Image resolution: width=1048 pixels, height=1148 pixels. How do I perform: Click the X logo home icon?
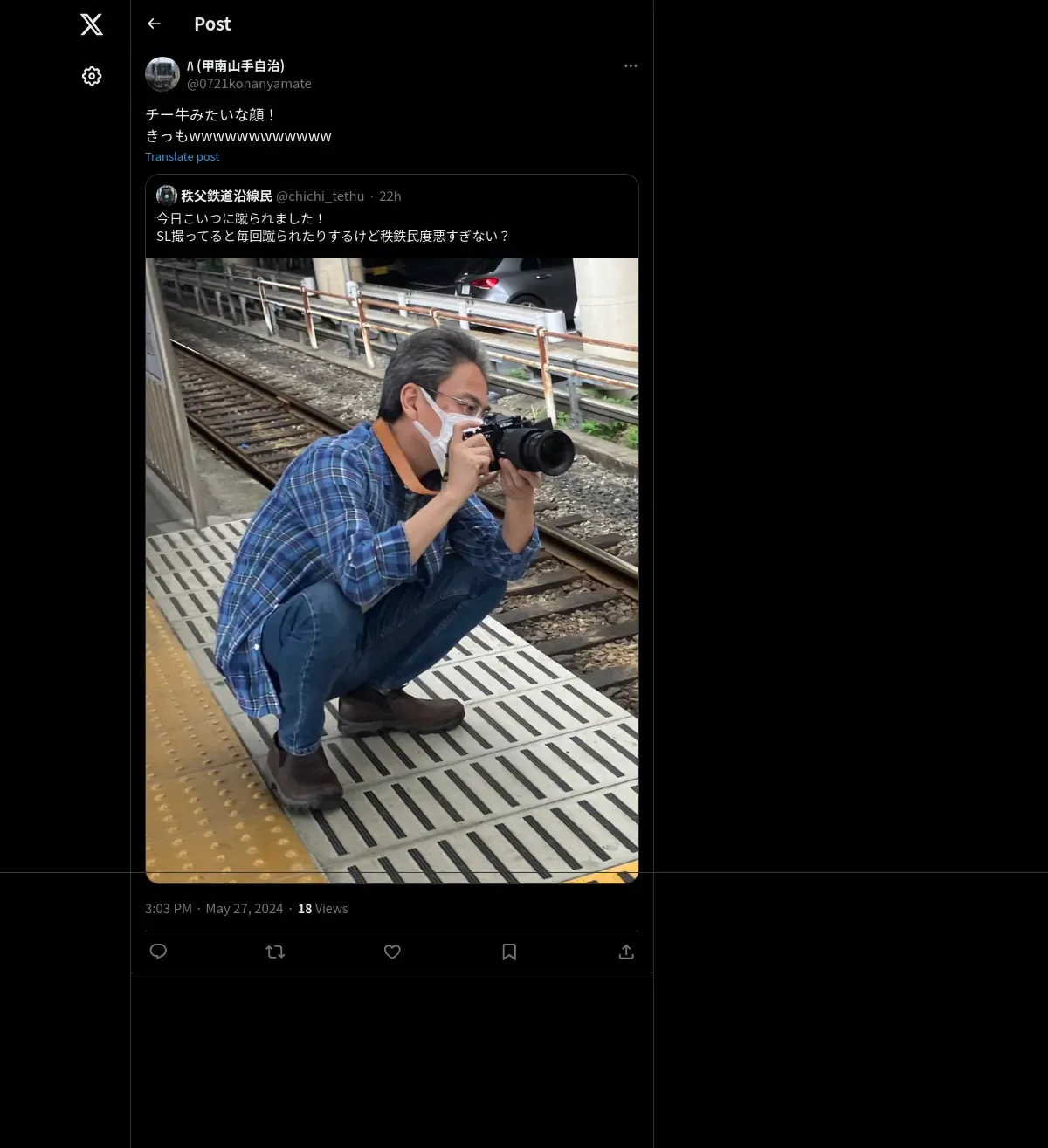click(x=92, y=24)
